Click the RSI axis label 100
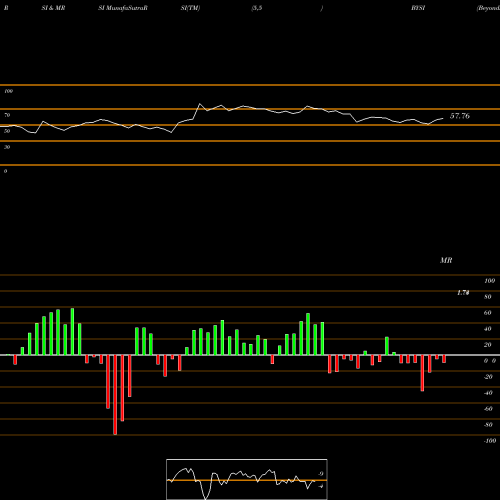The height and width of the screenshot is (500, 500). tap(8, 91)
